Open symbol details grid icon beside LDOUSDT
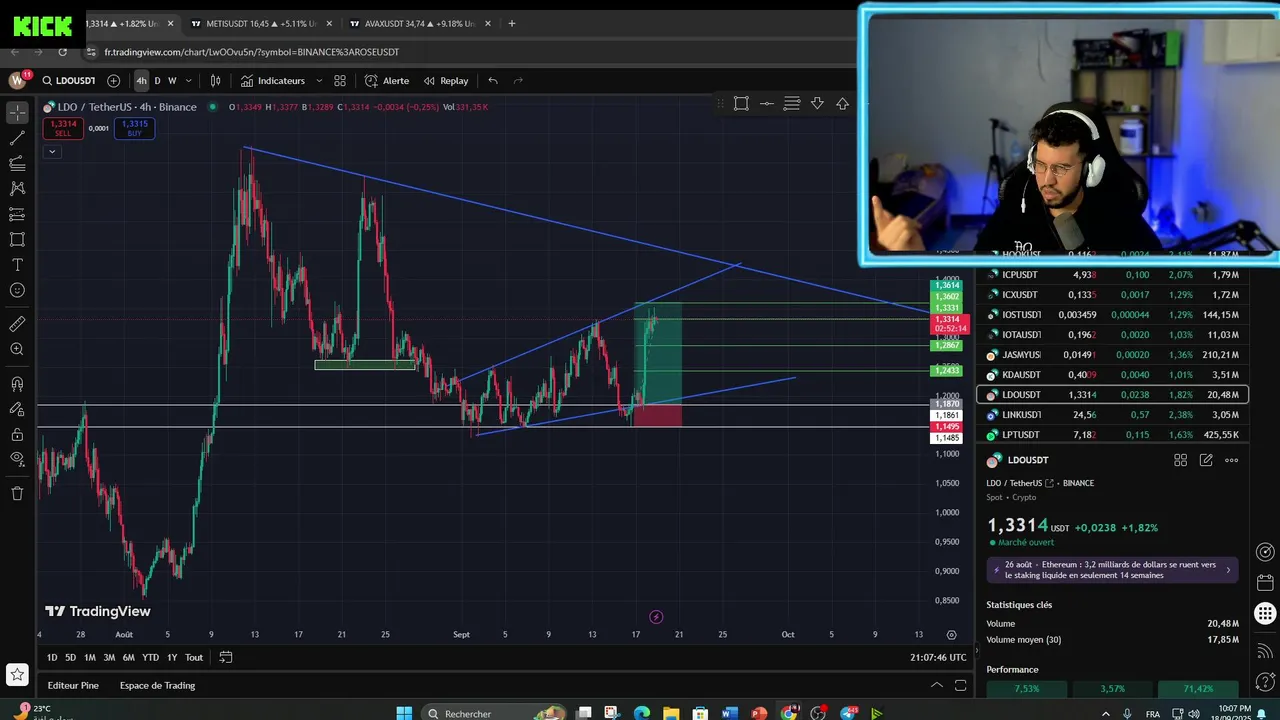This screenshot has width=1280, height=720. 1180,460
